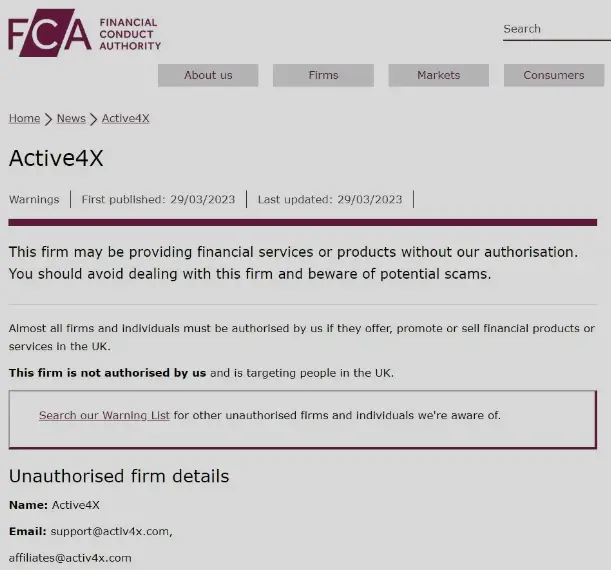Click the First published date text

point(158,199)
